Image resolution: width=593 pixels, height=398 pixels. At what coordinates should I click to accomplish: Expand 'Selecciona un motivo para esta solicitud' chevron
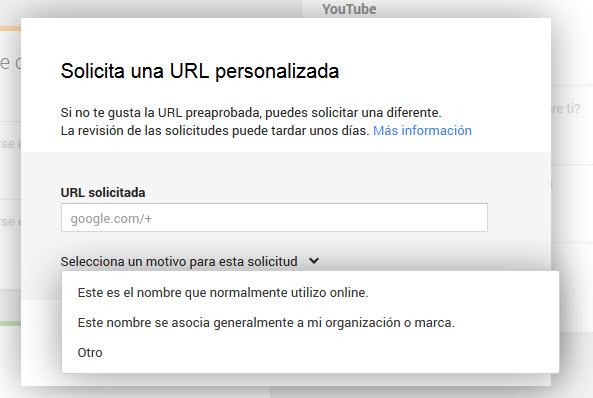[x=314, y=261]
